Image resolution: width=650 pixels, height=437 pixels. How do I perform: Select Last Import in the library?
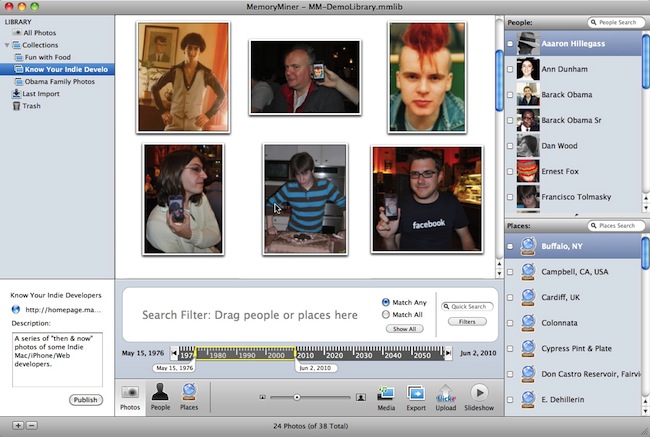click(x=41, y=94)
